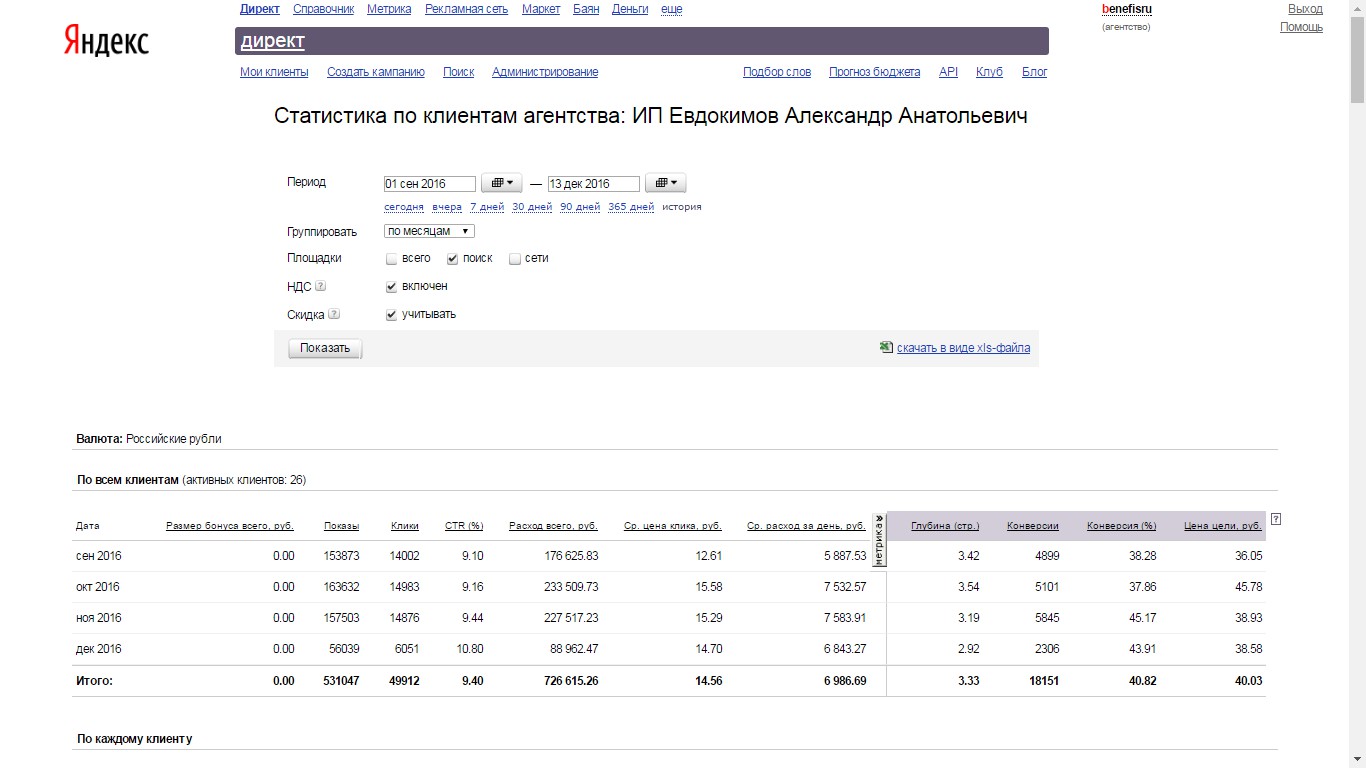Uncheck the поиск checkbox
Viewport: 1366px width, 768px height.
tap(453, 259)
